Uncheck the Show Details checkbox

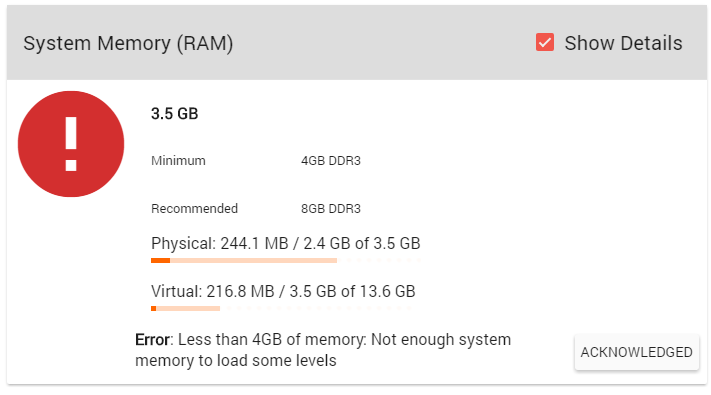click(x=545, y=43)
